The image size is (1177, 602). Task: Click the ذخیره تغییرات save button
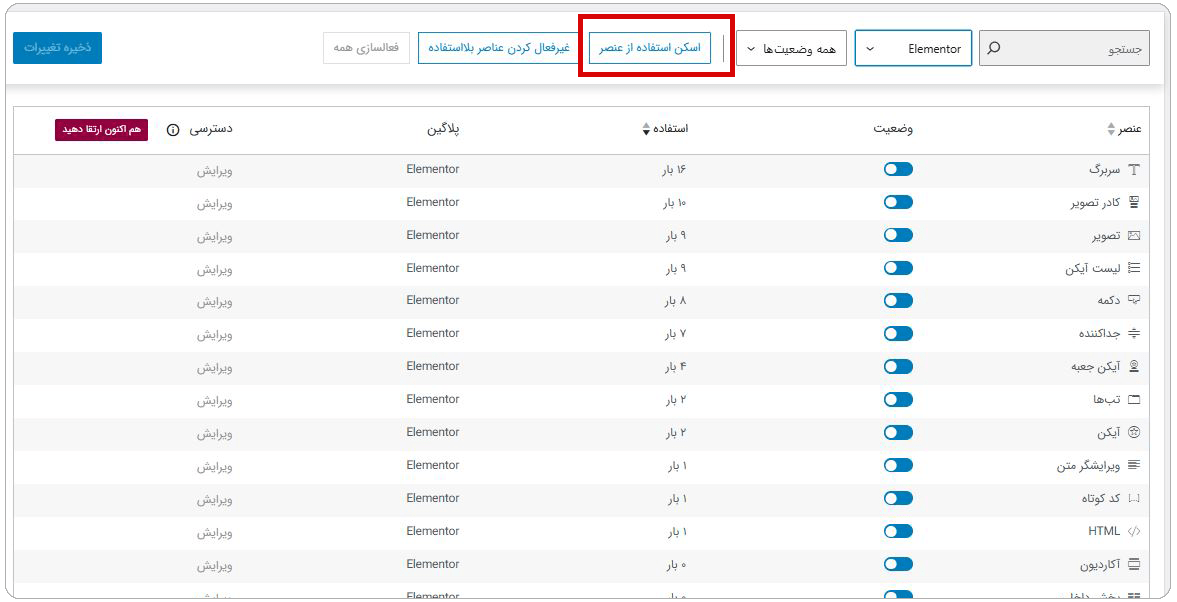(57, 47)
